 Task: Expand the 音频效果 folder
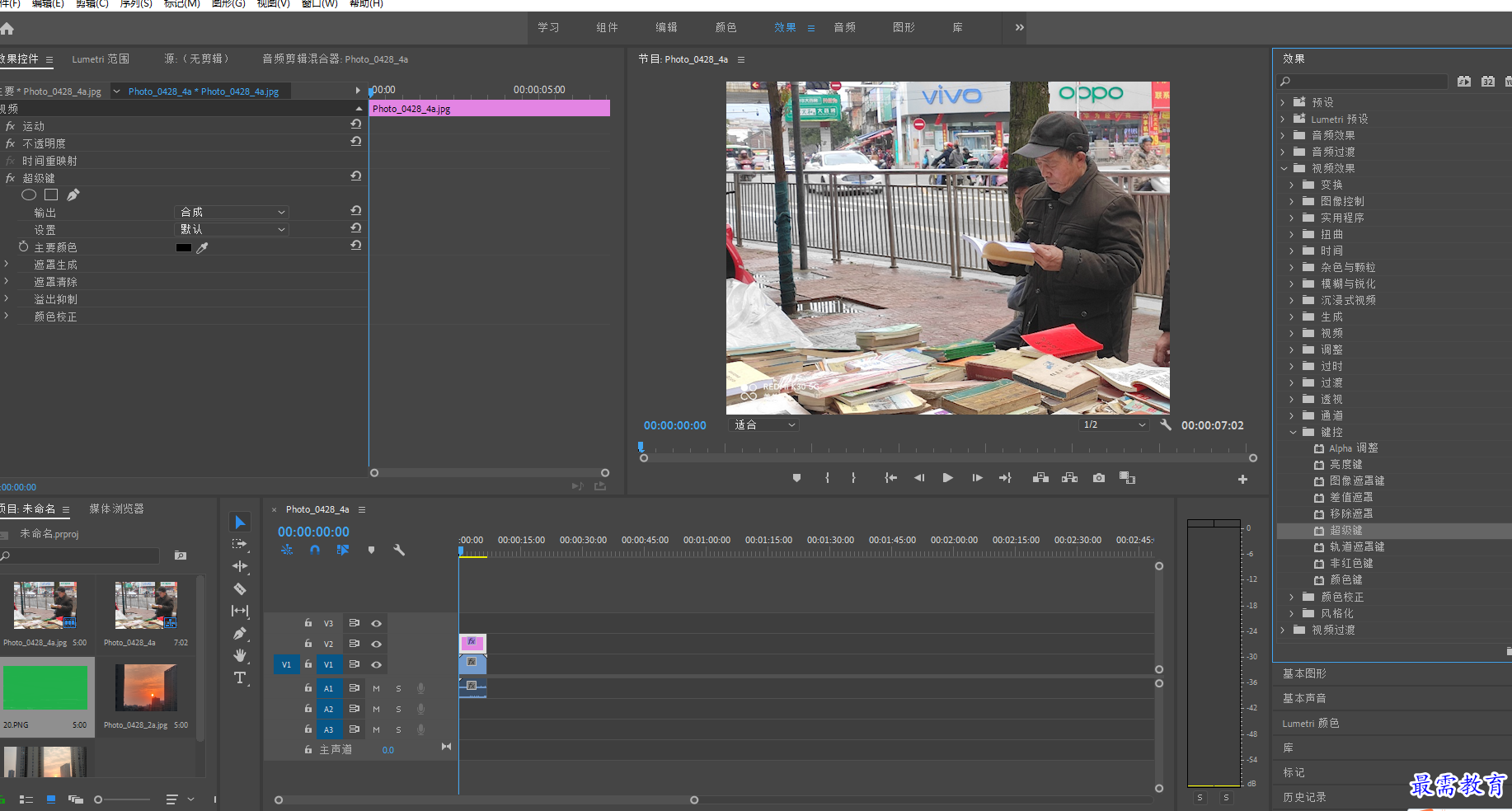1283,135
